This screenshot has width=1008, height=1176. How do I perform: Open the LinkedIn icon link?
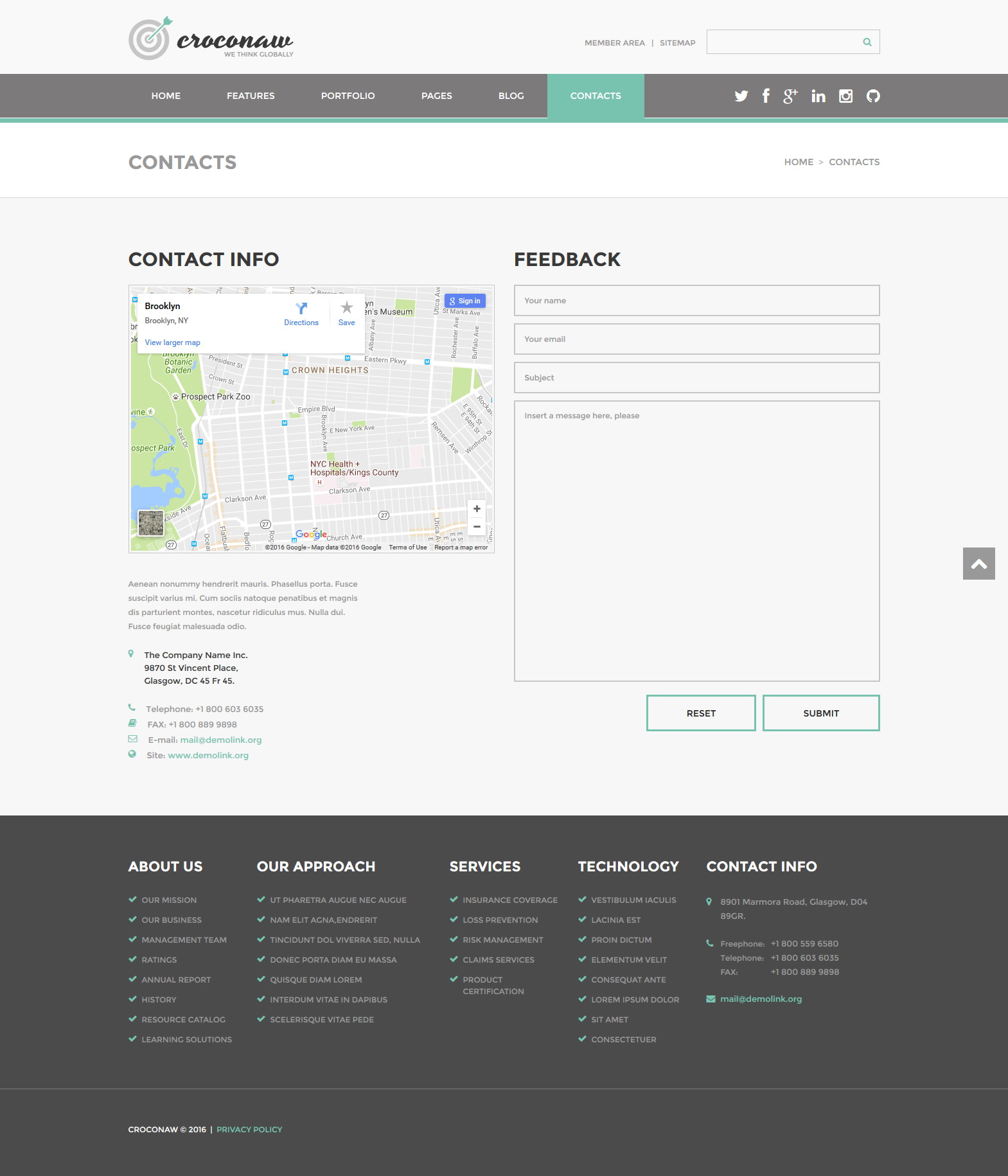tap(818, 96)
